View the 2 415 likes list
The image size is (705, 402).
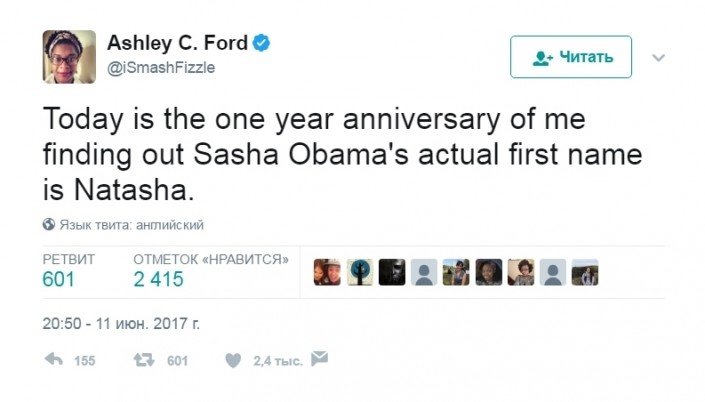click(x=159, y=279)
